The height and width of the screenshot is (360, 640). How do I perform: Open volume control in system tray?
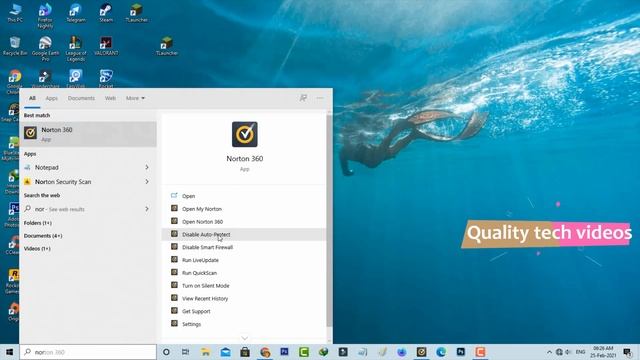point(568,352)
